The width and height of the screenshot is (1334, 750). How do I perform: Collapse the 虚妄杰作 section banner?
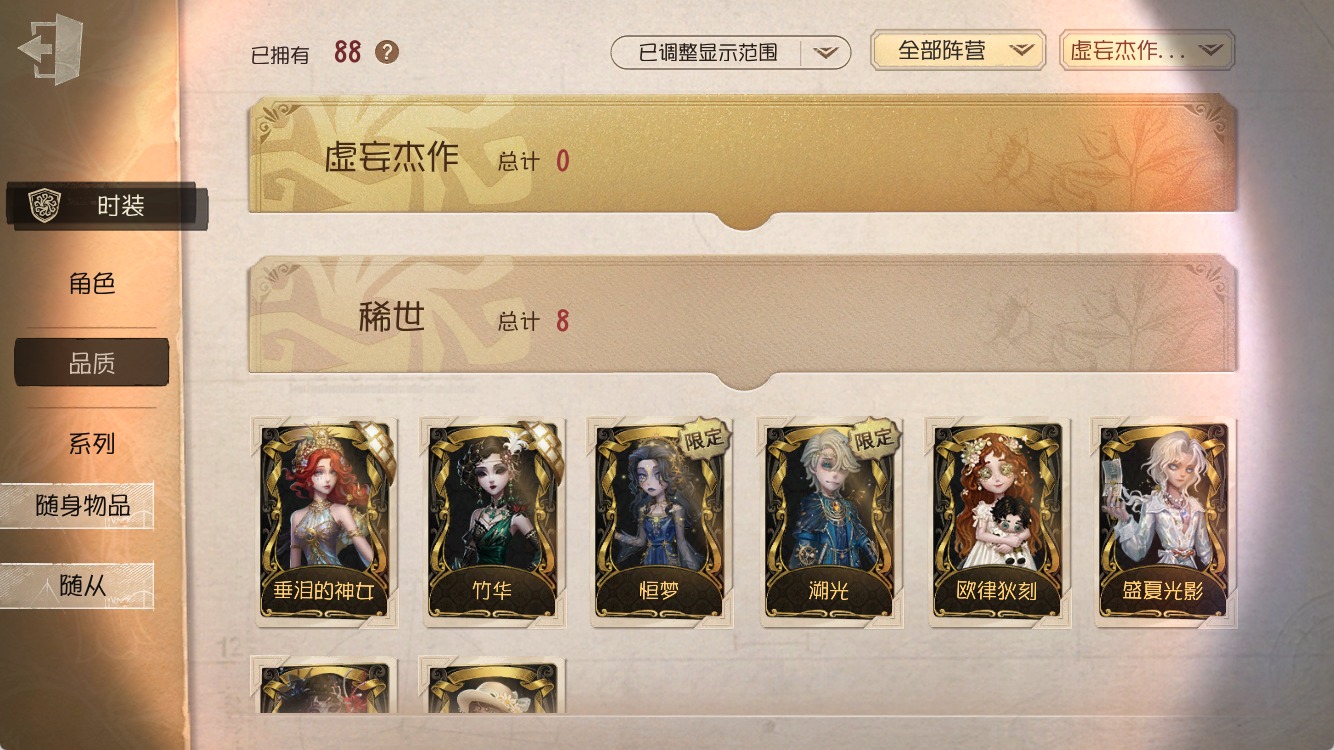pyautogui.click(x=742, y=156)
